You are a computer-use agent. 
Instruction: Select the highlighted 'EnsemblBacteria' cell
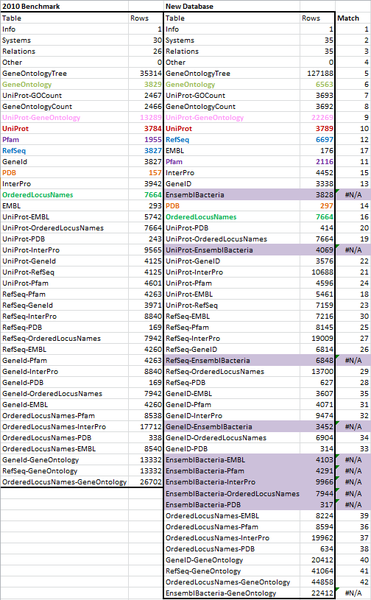[232, 195]
